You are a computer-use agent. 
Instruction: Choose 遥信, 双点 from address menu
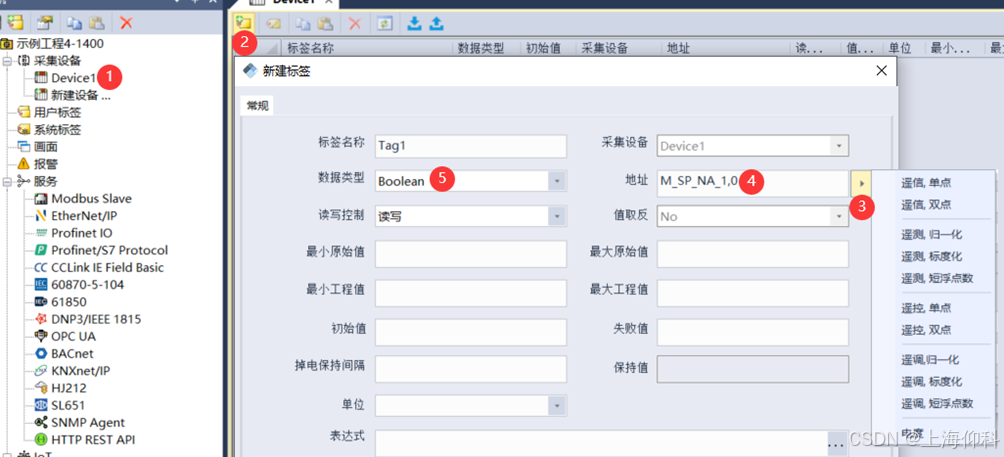927,205
